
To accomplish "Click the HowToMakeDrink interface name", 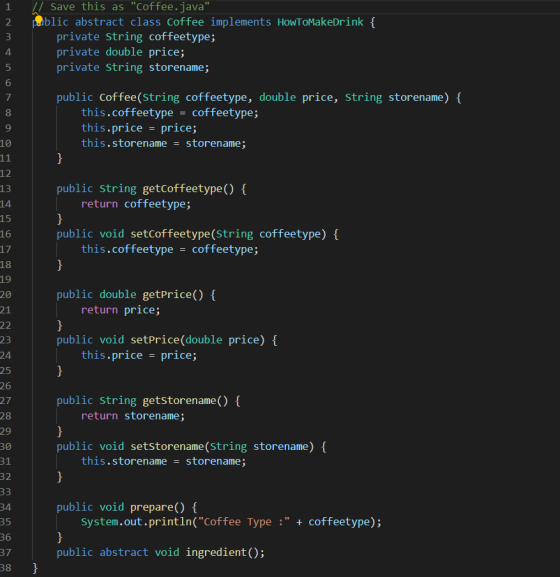I will (x=320, y=22).
